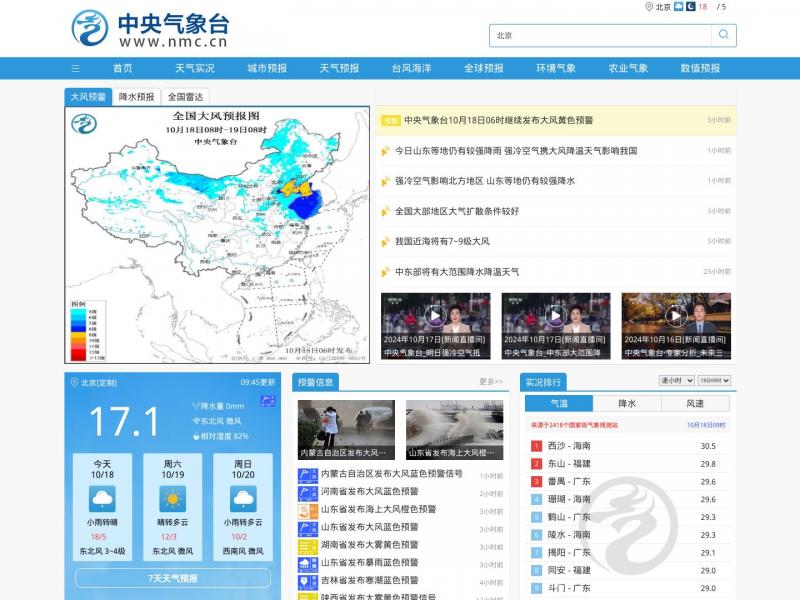800x600 pixels.
Task: Open the 我国近海将有7~9级大风 news link
Action: 442,241
